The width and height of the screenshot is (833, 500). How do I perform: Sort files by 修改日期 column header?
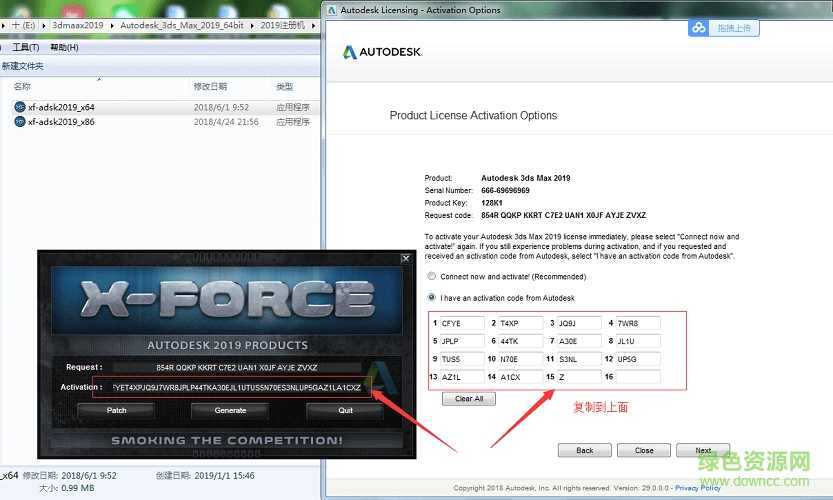click(210, 86)
